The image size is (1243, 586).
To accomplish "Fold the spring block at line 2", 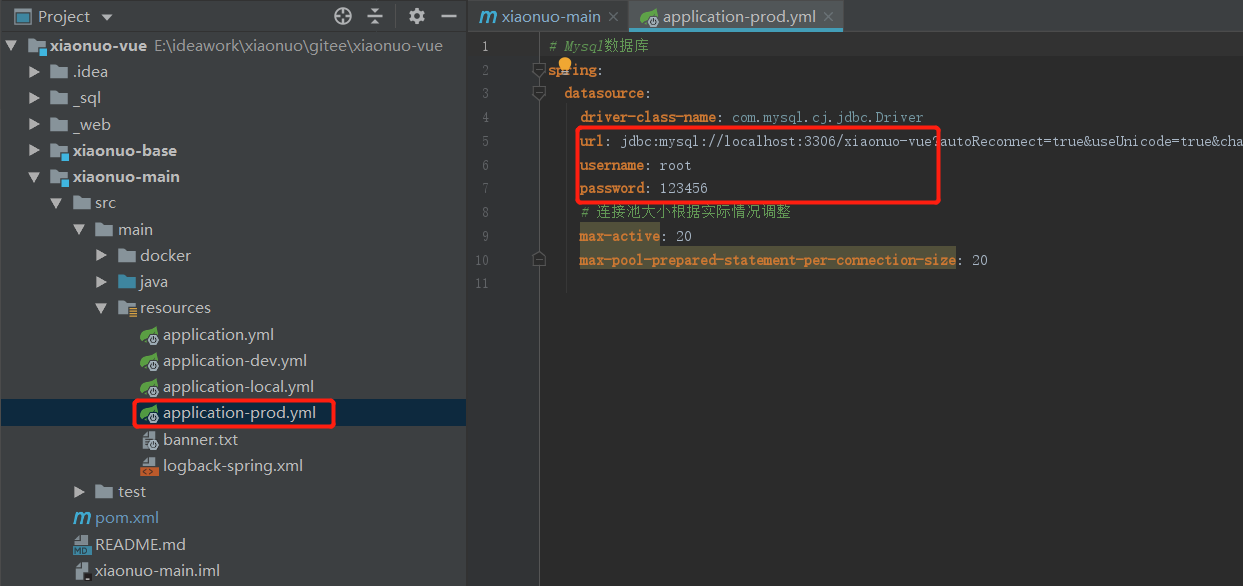I will [x=539, y=70].
